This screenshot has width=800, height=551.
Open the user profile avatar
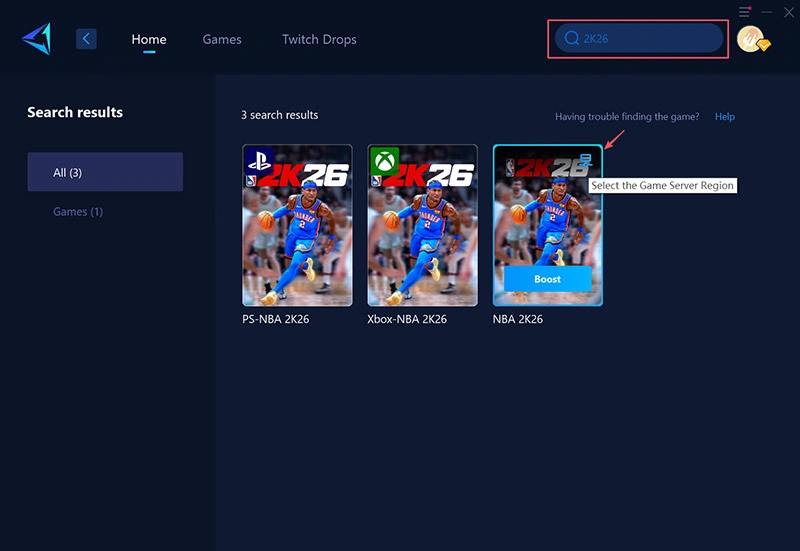(753, 39)
